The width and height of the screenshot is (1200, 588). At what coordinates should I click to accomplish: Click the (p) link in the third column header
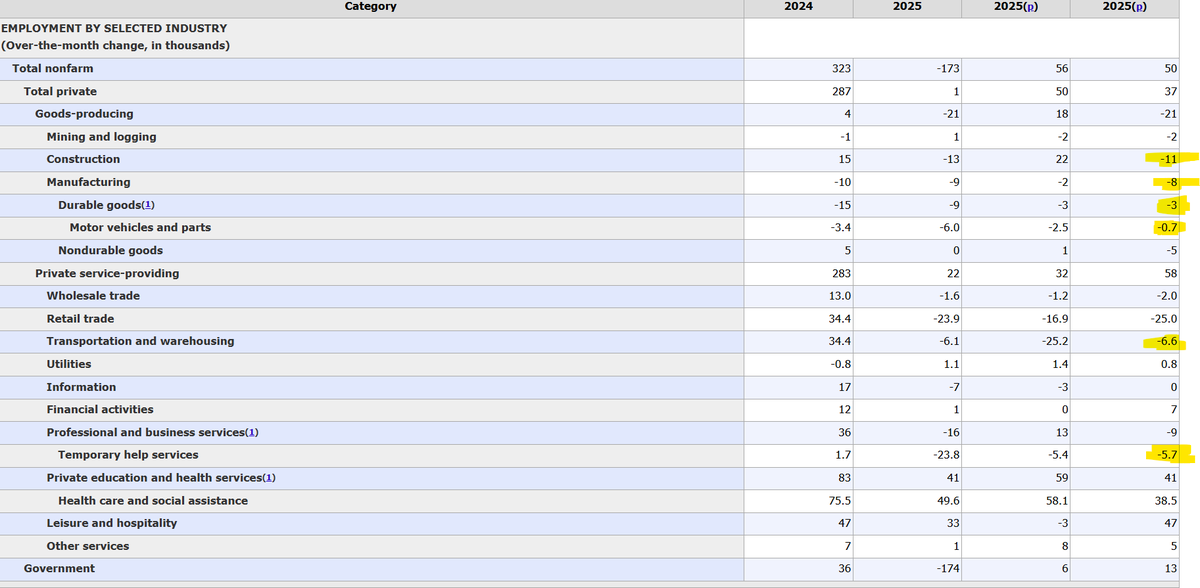[1030, 6]
